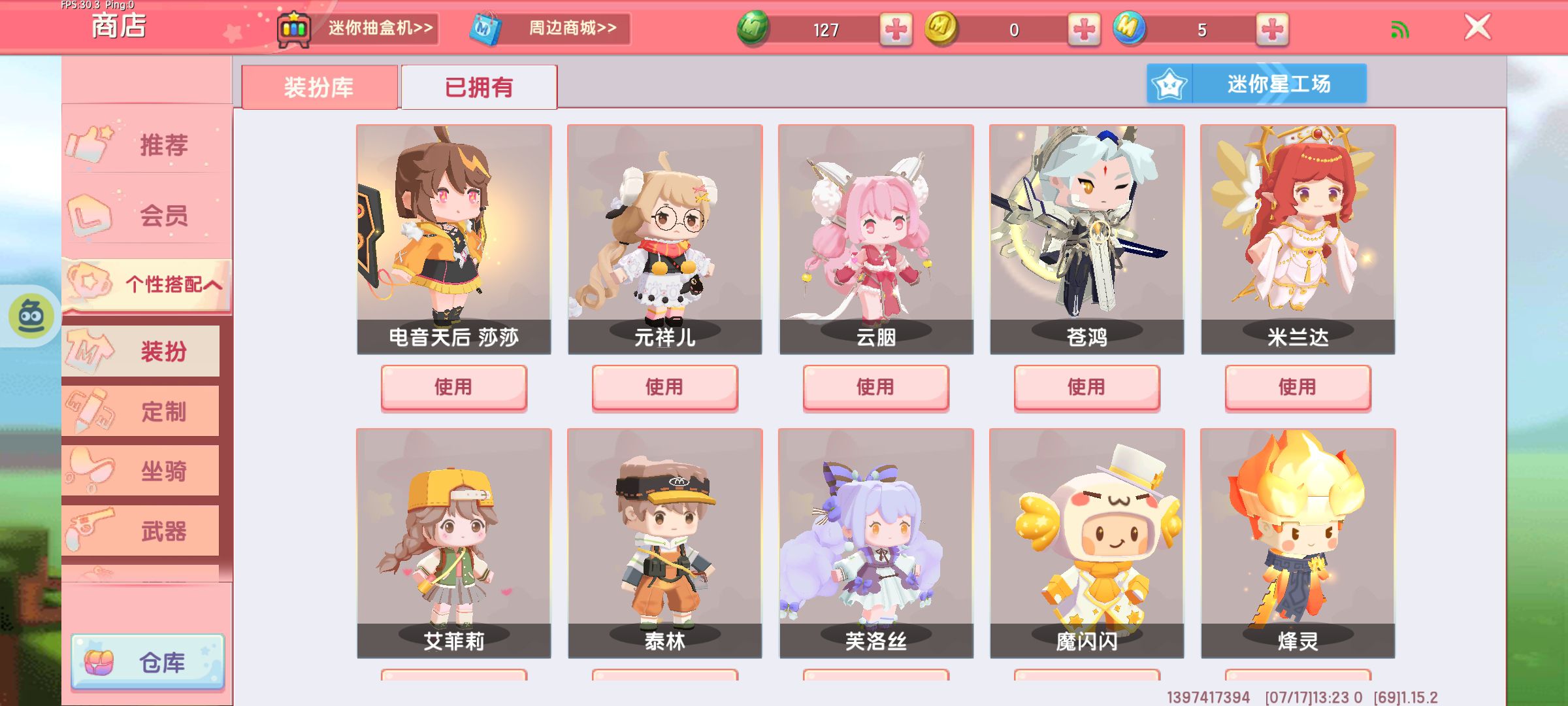Add green mini beans with plus icon
1568x706 pixels.
[896, 29]
